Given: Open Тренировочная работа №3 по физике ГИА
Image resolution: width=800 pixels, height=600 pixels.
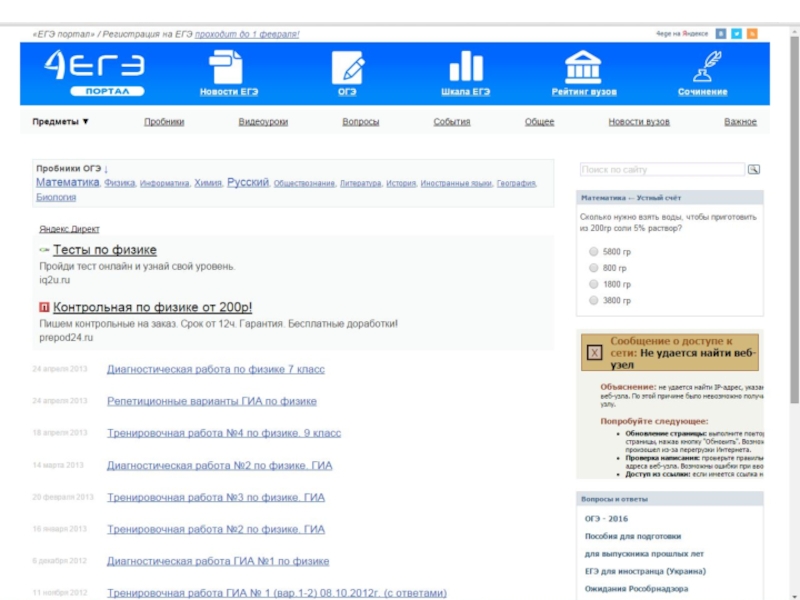Looking at the screenshot, I should (216, 497).
